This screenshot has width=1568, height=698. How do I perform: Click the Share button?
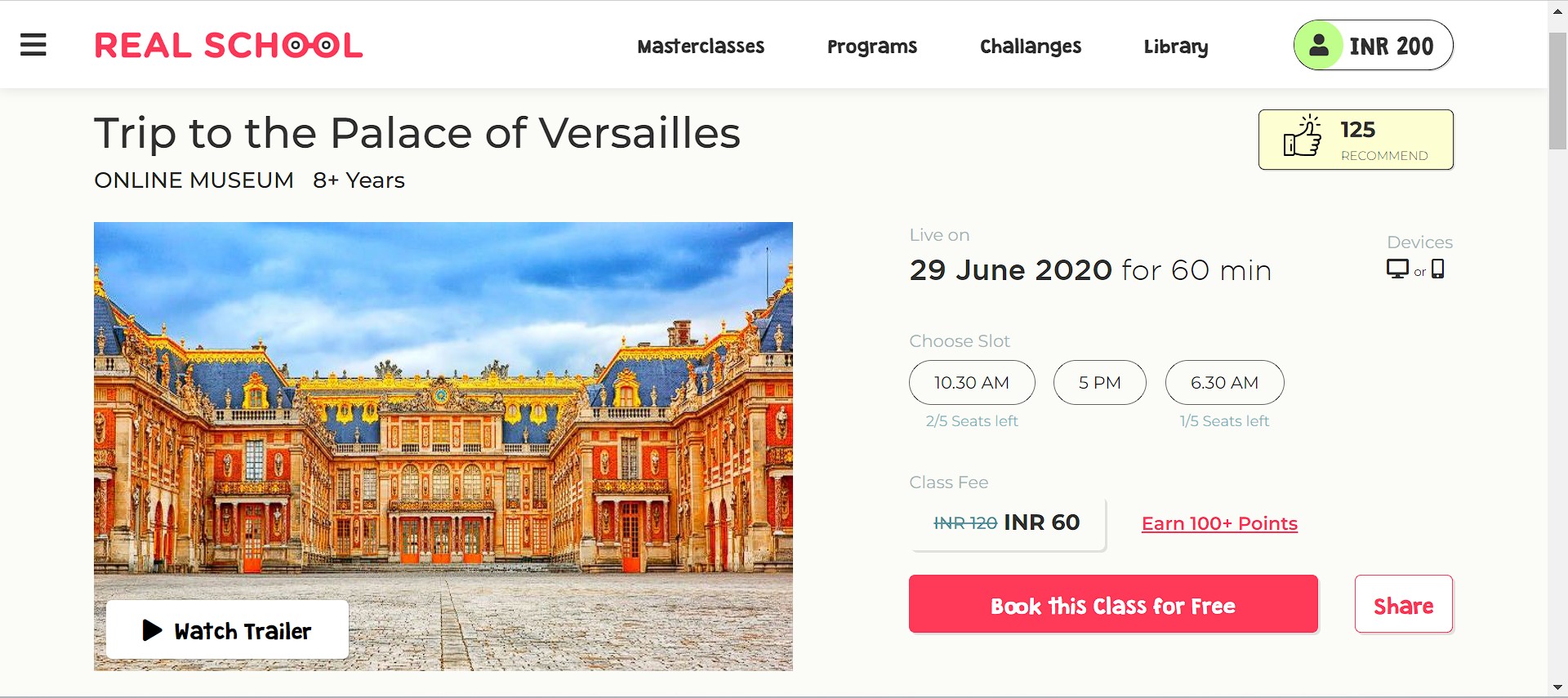tap(1404, 604)
